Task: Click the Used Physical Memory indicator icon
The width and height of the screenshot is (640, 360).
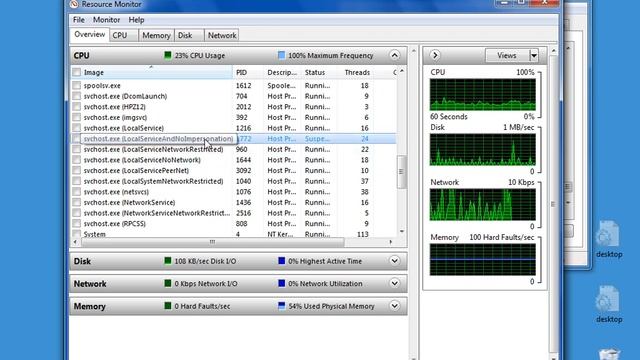Action: (x=281, y=306)
